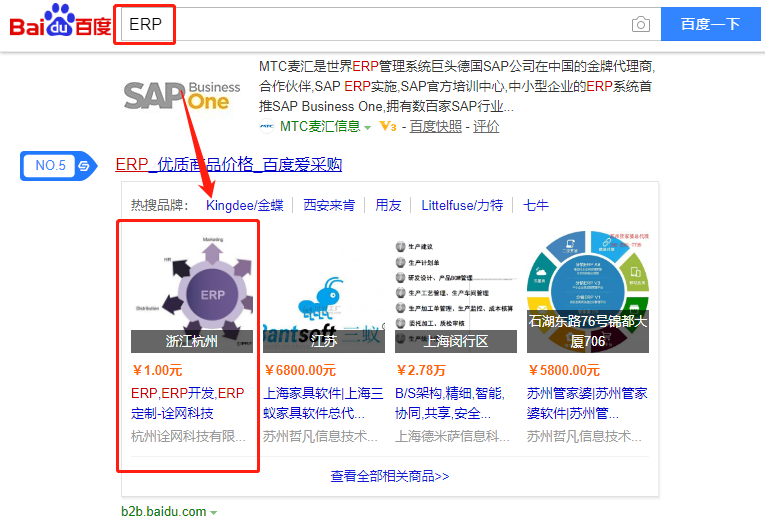Expand the b2b.baidu.com dropdown arrow
This screenshot has width=765, height=524.
[214, 513]
